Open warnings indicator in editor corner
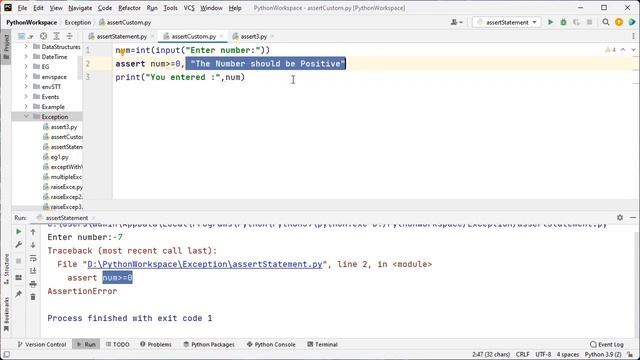 point(611,50)
